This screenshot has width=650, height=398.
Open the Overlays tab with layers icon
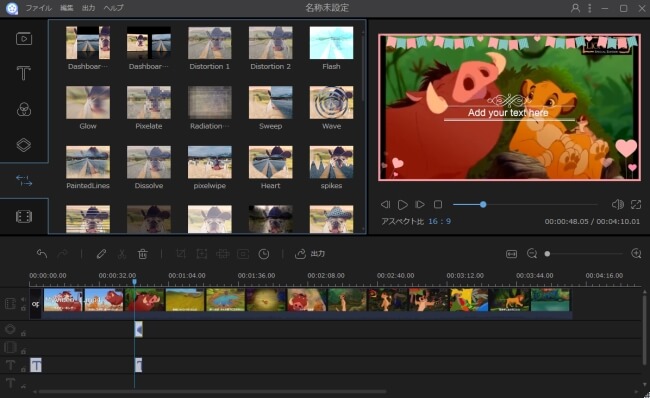(x=24, y=145)
